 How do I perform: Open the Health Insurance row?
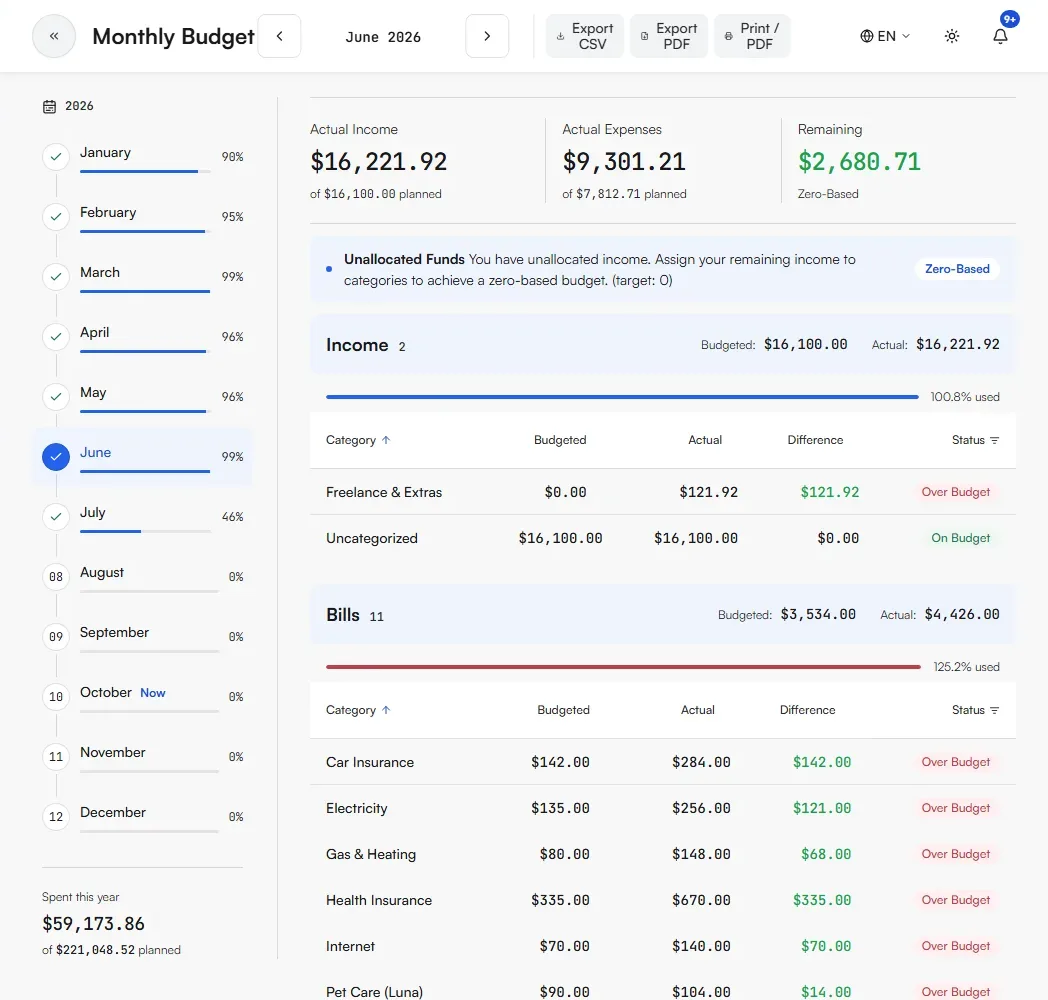click(x=662, y=900)
